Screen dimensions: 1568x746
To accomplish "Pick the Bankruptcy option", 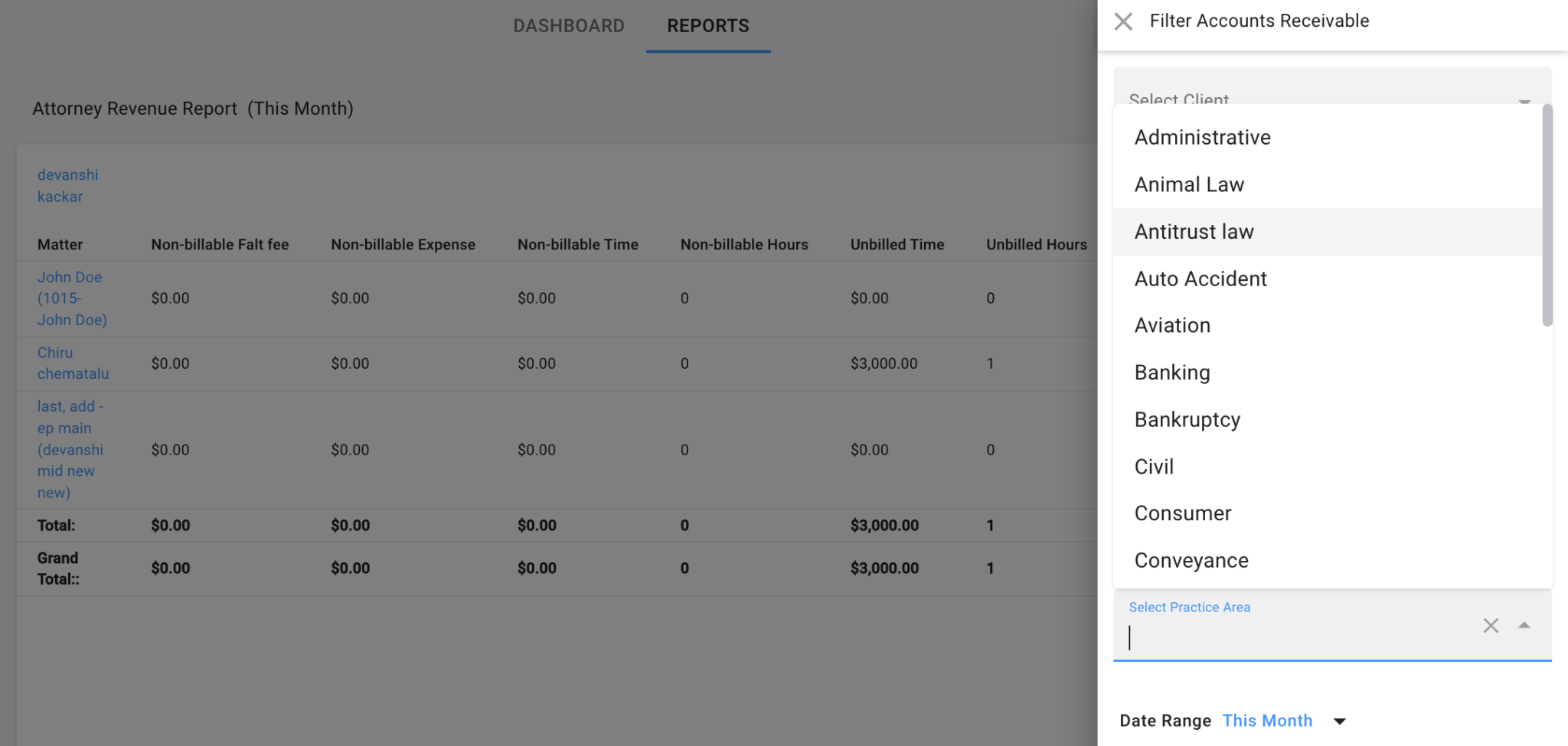I will pyautogui.click(x=1187, y=420).
